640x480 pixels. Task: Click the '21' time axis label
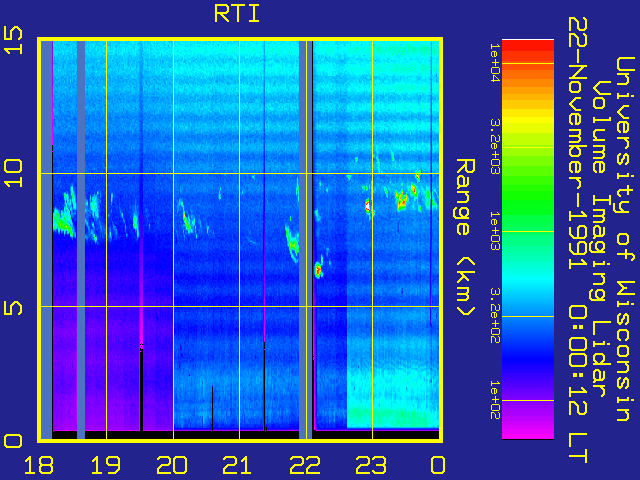pos(238,465)
